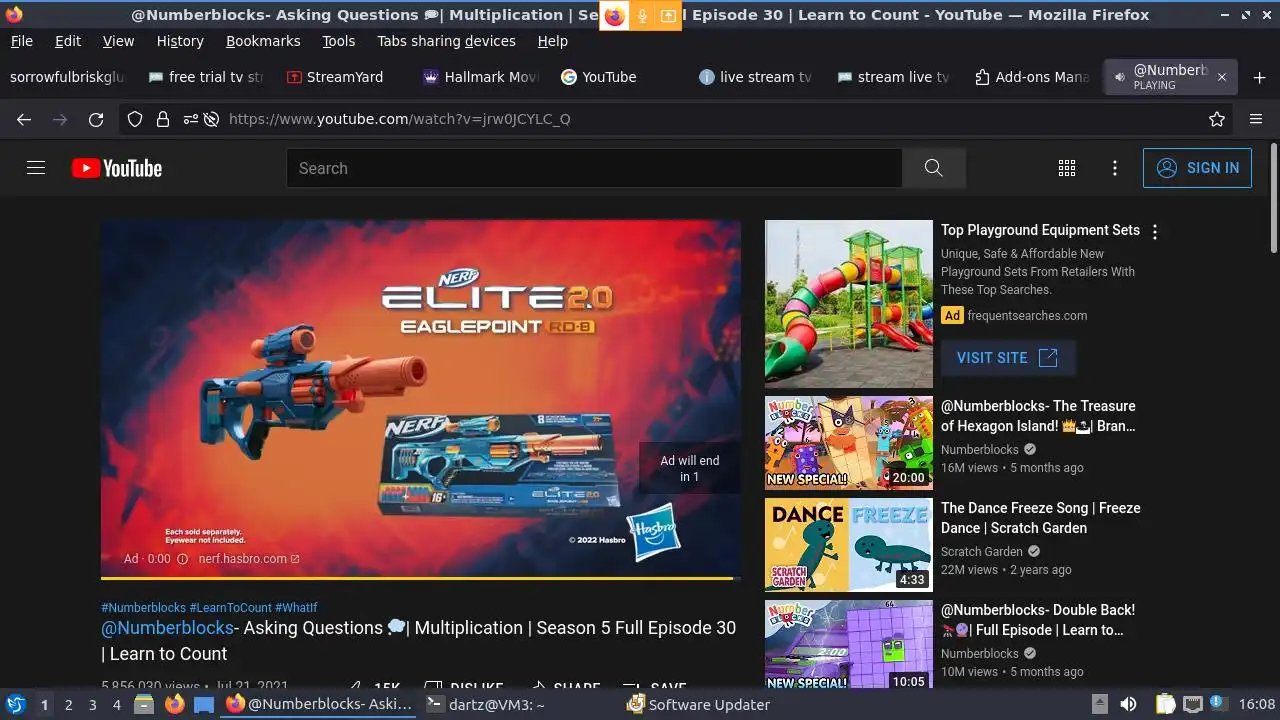Open clipboard manager in tray
Image resolution: width=1280 pixels, height=720 pixels.
click(x=1165, y=704)
